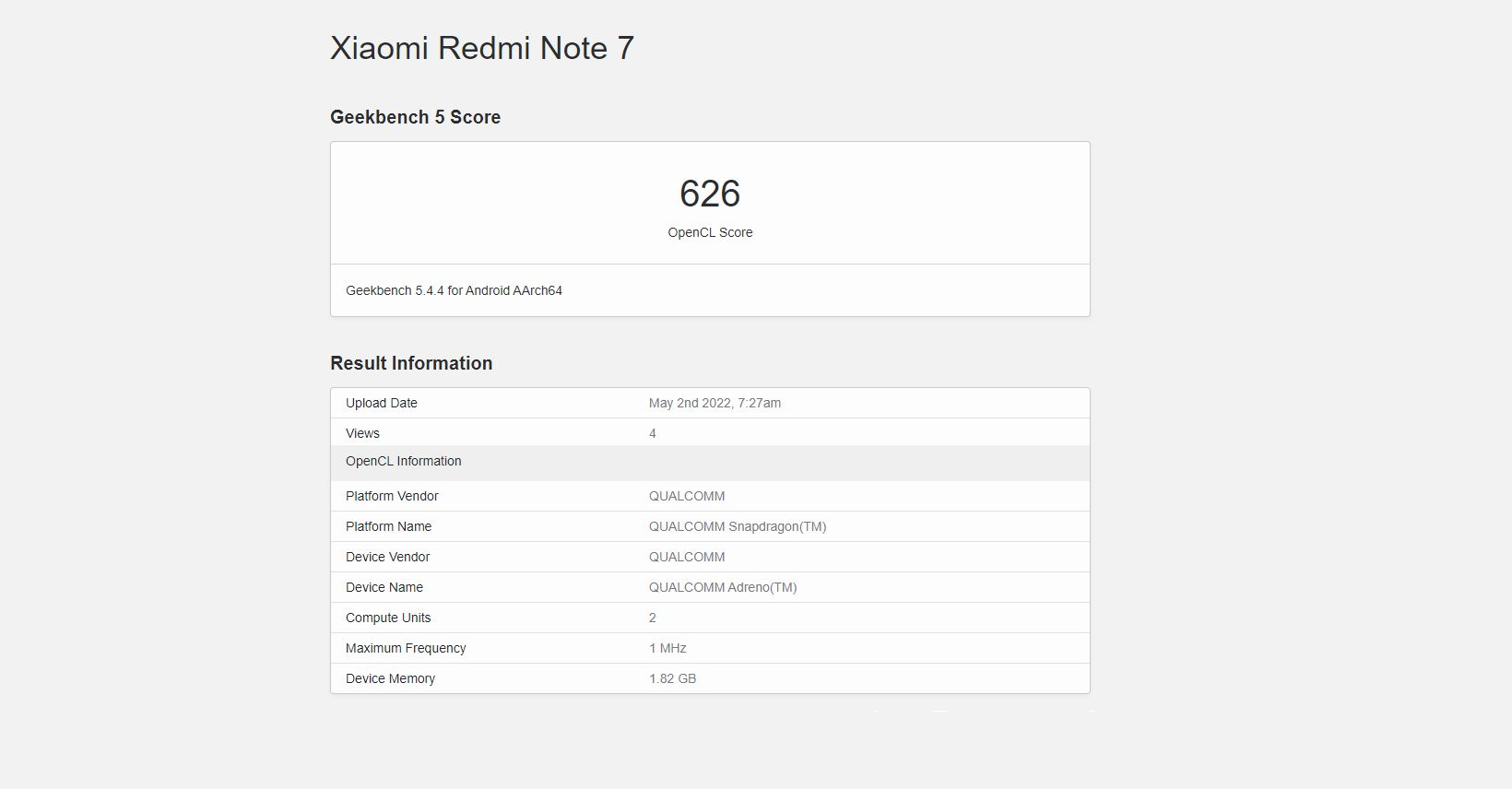Select the May 2nd 2022, 7:27am value
The width and height of the screenshot is (1512, 789).
[715, 403]
